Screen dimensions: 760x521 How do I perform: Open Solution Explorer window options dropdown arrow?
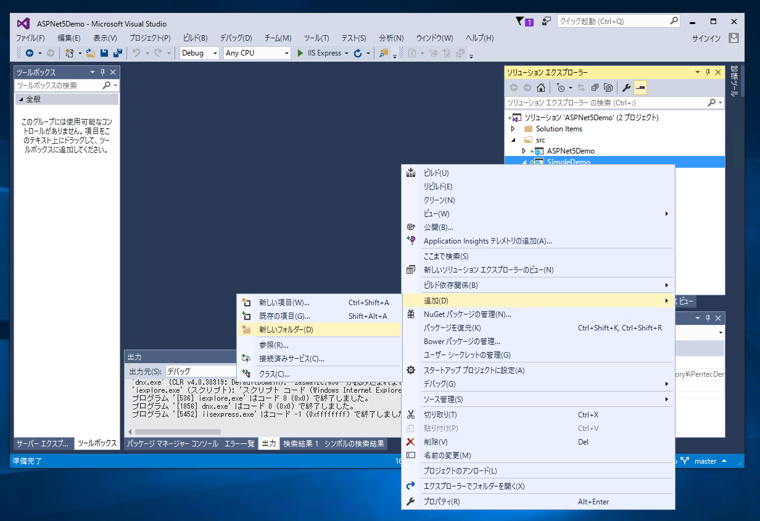pos(697,72)
